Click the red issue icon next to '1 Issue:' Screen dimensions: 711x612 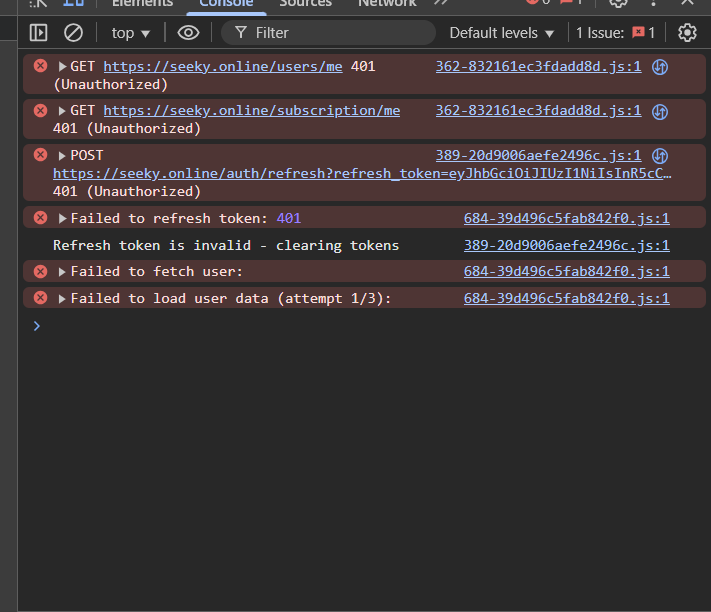pos(638,33)
